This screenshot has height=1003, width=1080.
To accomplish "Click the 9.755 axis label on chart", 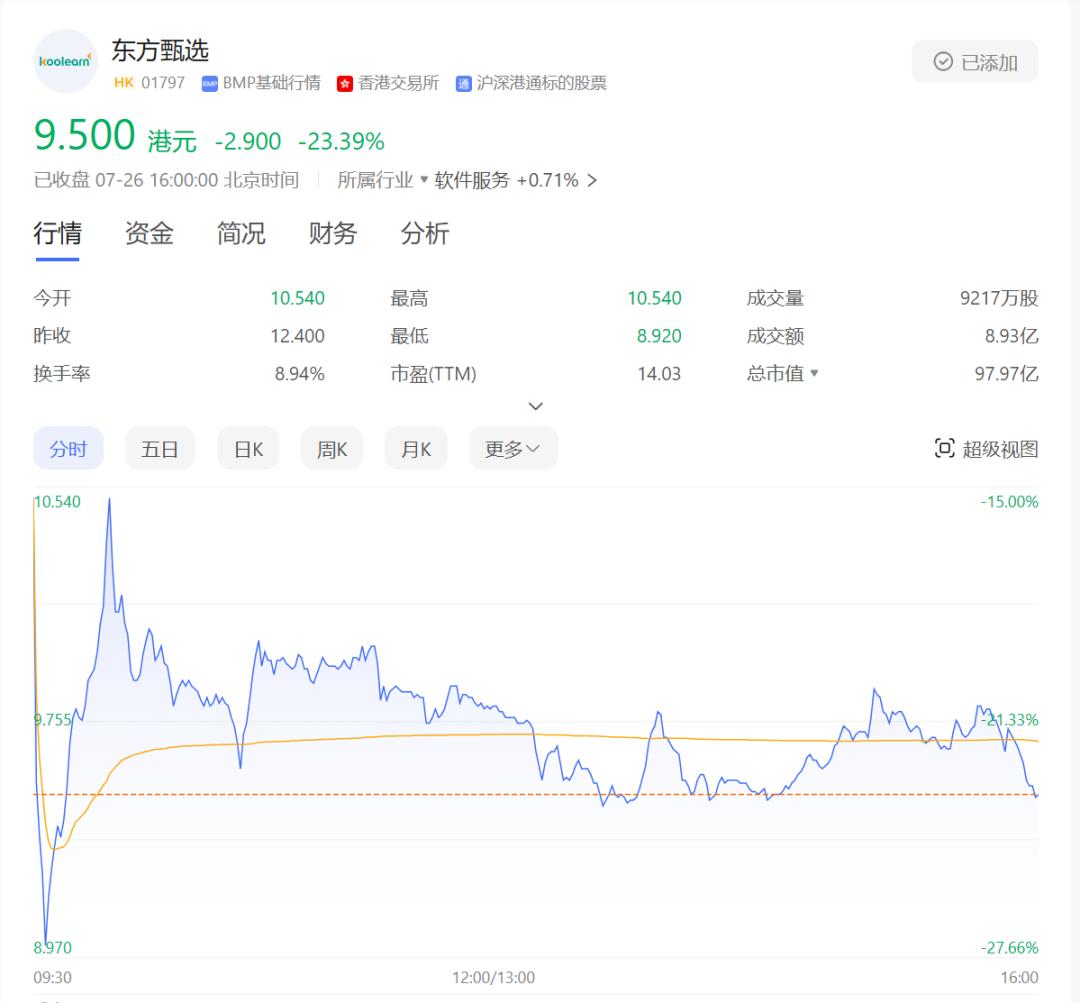I will [53, 720].
